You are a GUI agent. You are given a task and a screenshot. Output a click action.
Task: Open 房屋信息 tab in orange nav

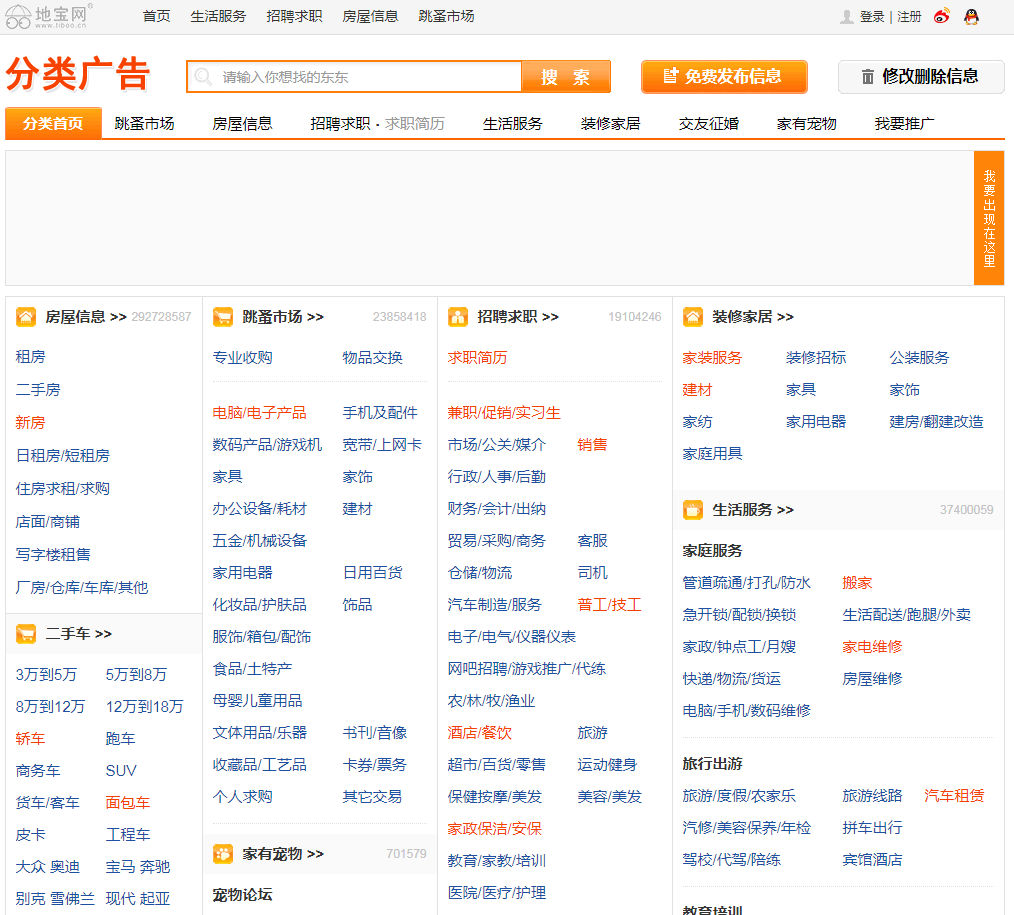click(x=243, y=124)
